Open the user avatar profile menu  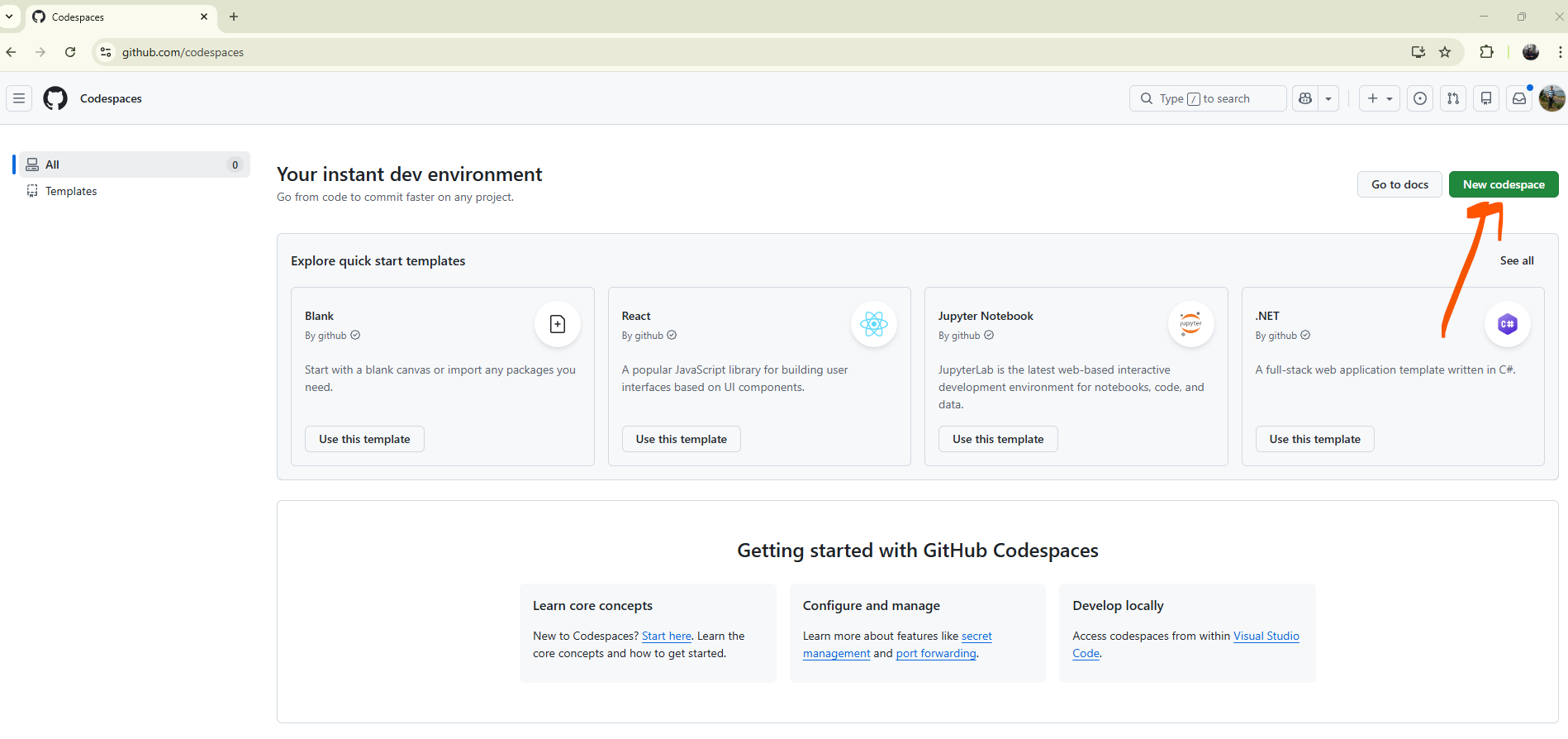pos(1552,98)
